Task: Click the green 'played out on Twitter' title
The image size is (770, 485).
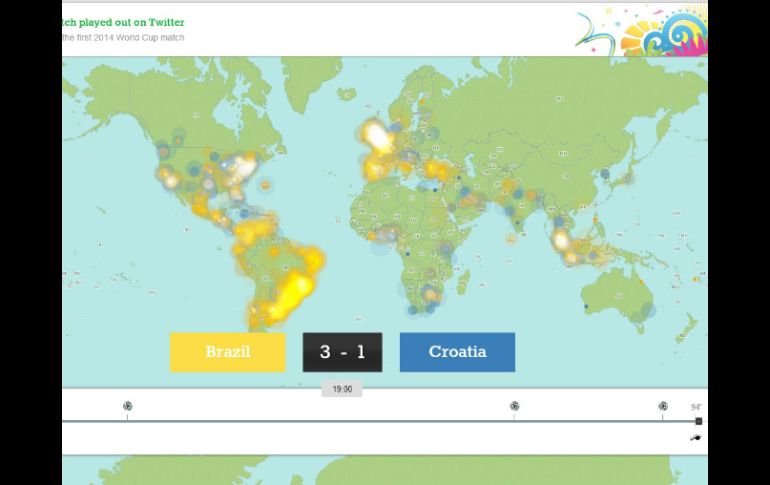Action: click(x=123, y=22)
